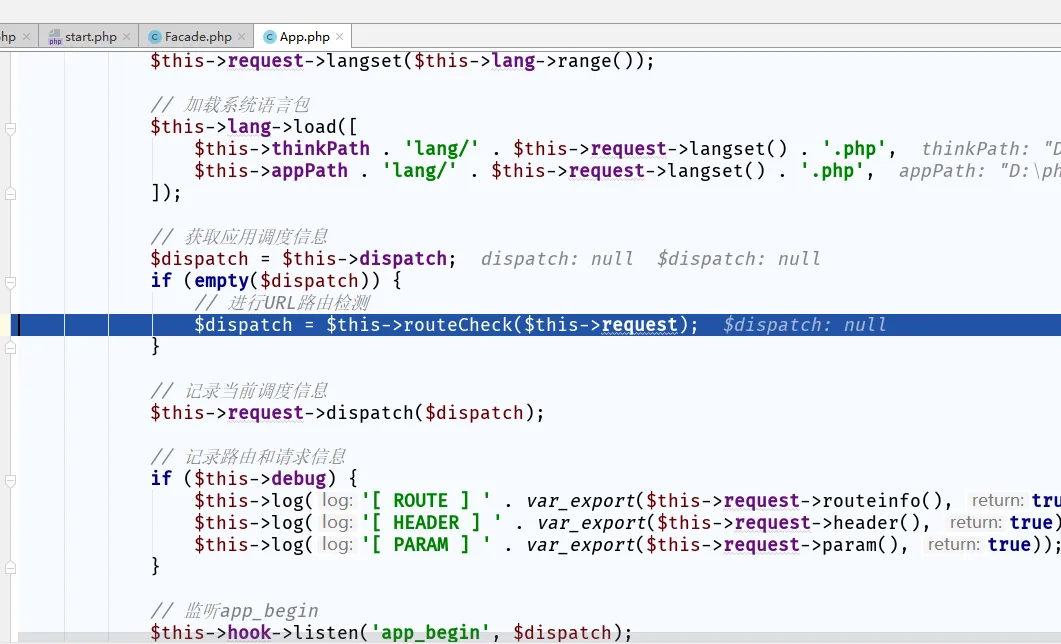Collapse the if empty($dispatch) block
This screenshot has width=1061, height=644.
10,281
